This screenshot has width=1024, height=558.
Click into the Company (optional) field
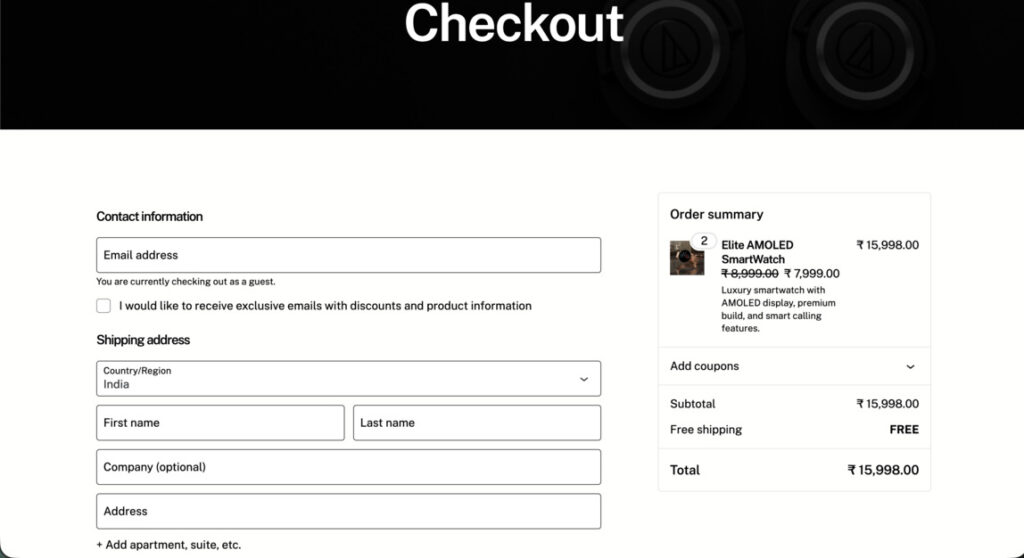click(348, 467)
